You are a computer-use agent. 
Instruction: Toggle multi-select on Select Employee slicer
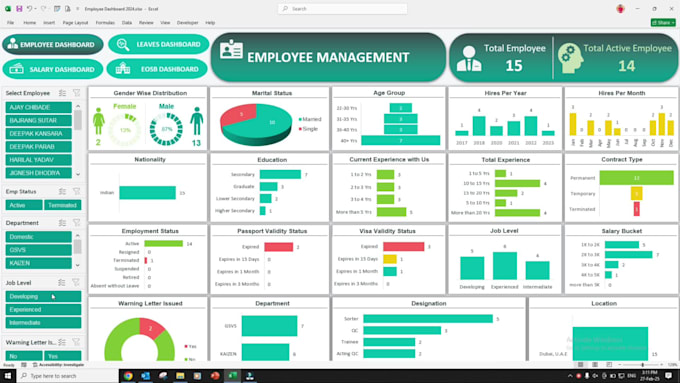point(62,93)
